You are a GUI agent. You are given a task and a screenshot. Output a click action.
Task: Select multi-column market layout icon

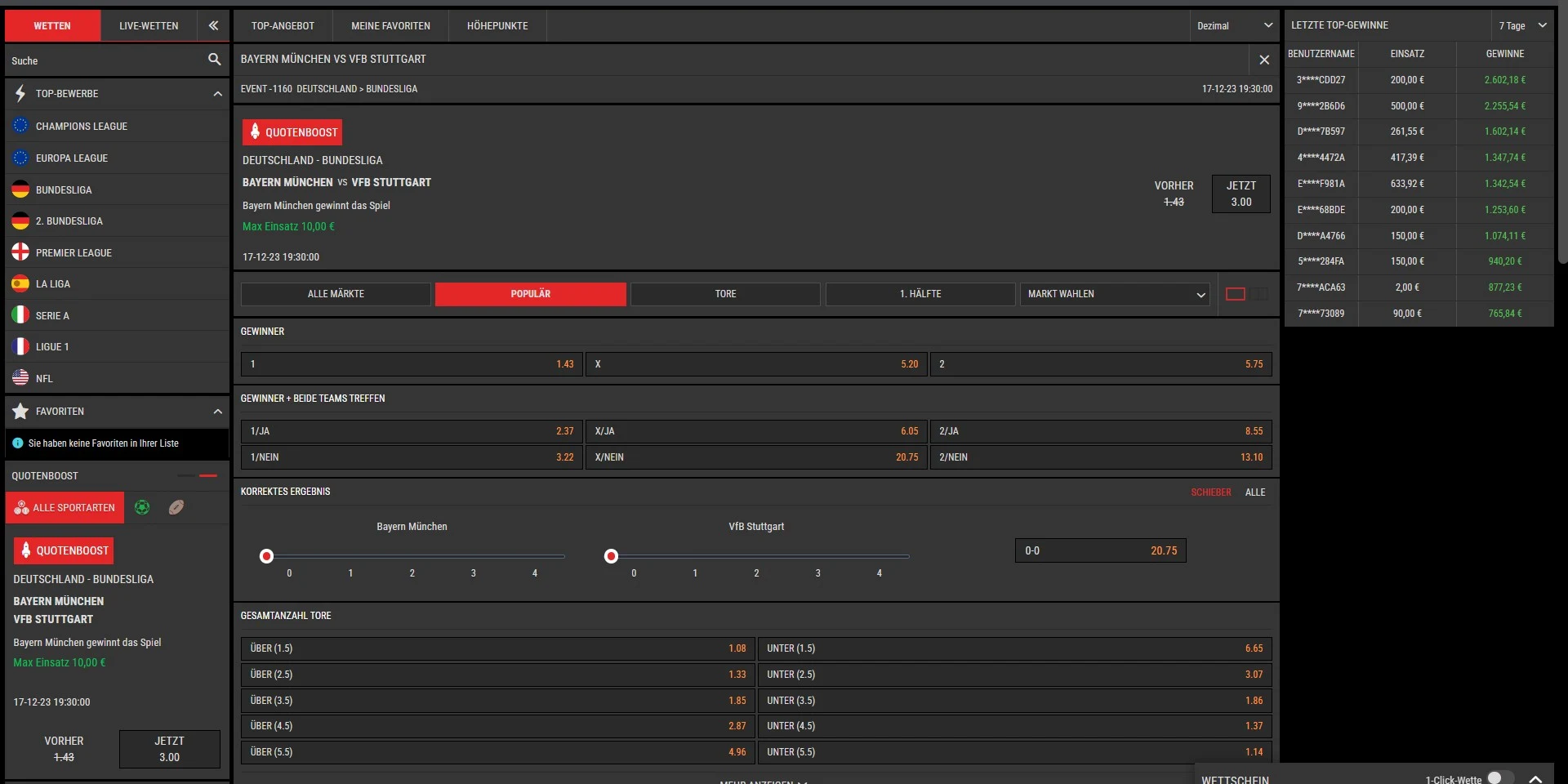tap(1260, 294)
